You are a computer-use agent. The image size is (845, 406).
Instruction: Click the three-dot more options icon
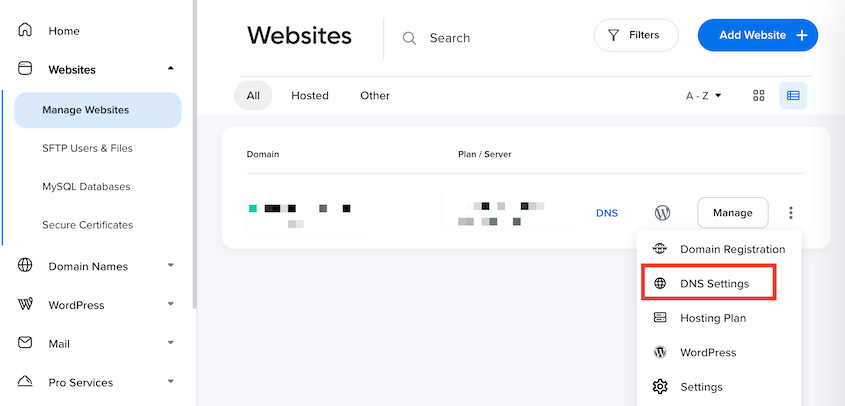(x=791, y=212)
